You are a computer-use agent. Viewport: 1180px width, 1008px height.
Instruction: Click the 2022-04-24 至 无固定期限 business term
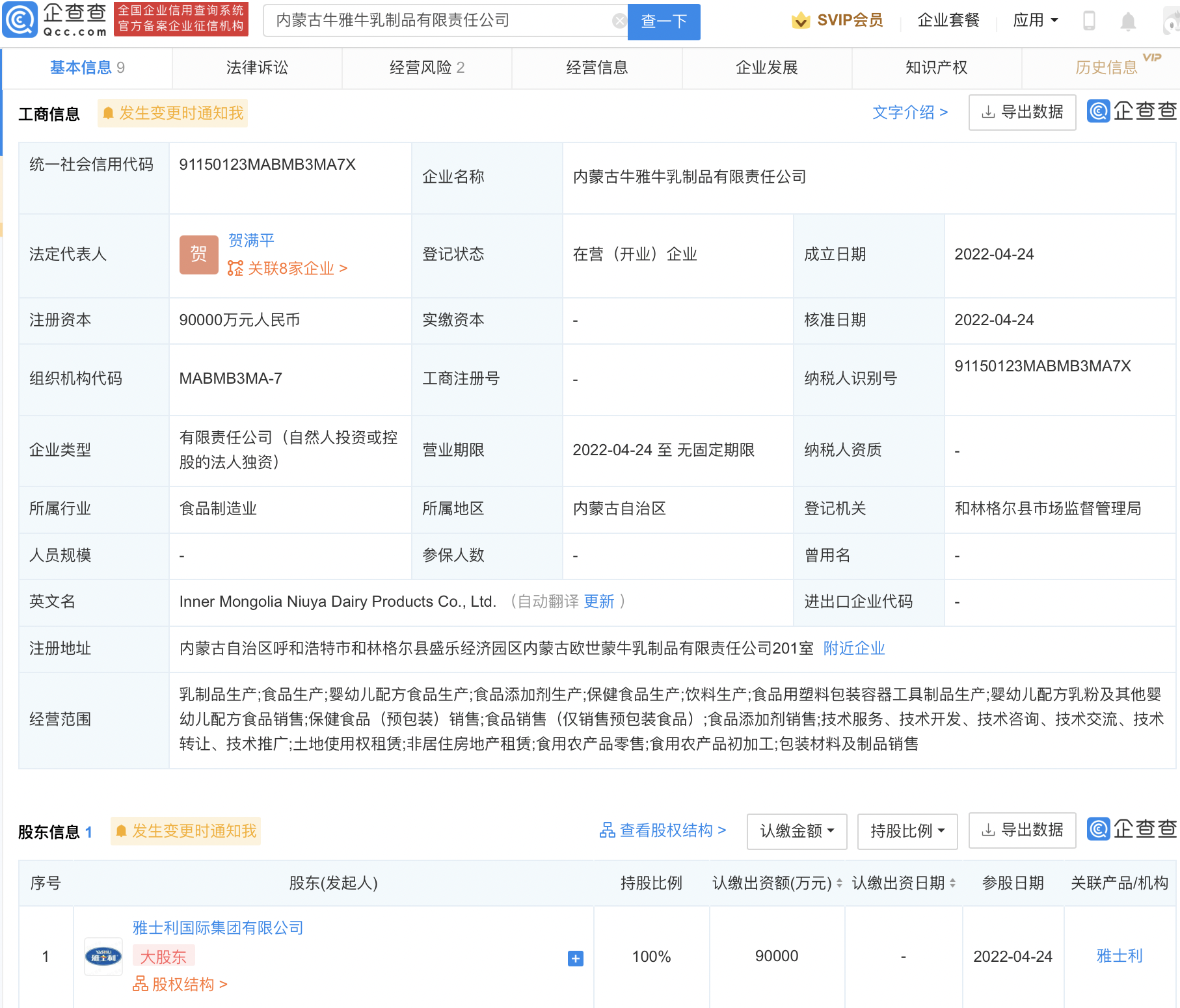tap(664, 450)
